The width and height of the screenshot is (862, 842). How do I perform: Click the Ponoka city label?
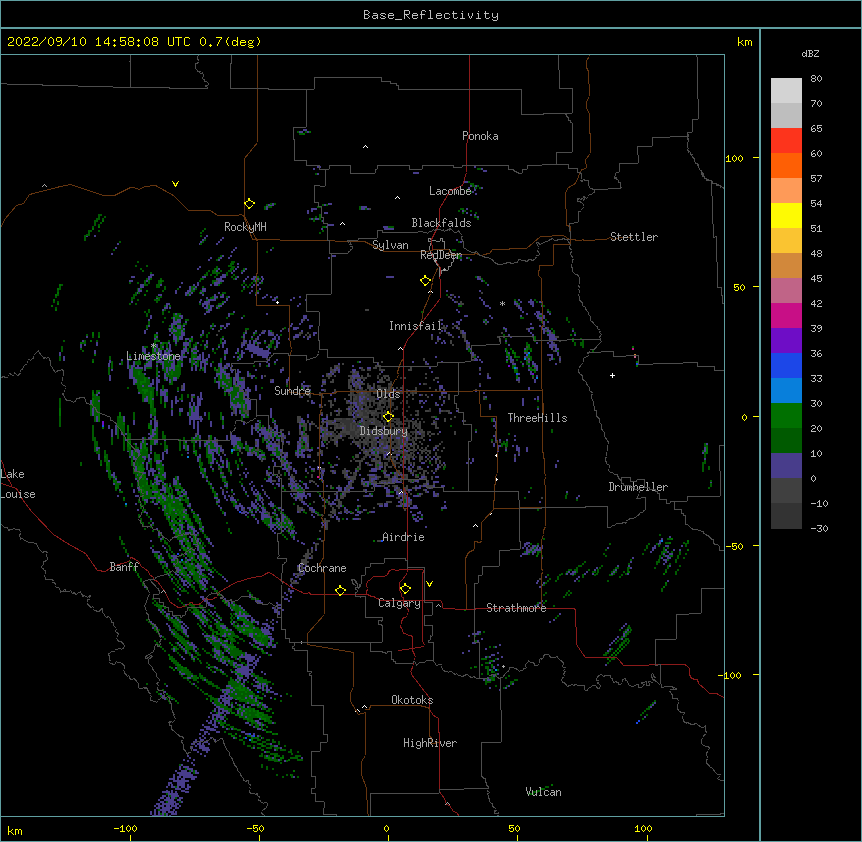tap(480, 136)
